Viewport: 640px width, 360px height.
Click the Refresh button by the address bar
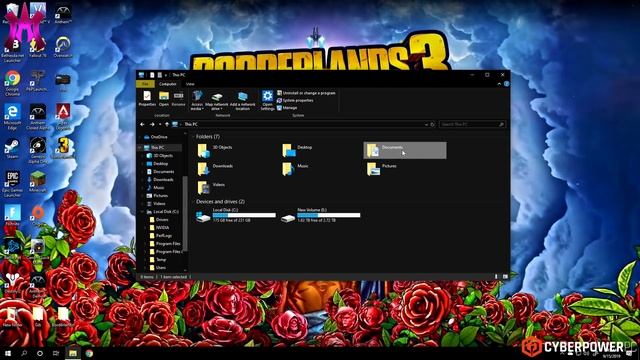click(433, 124)
